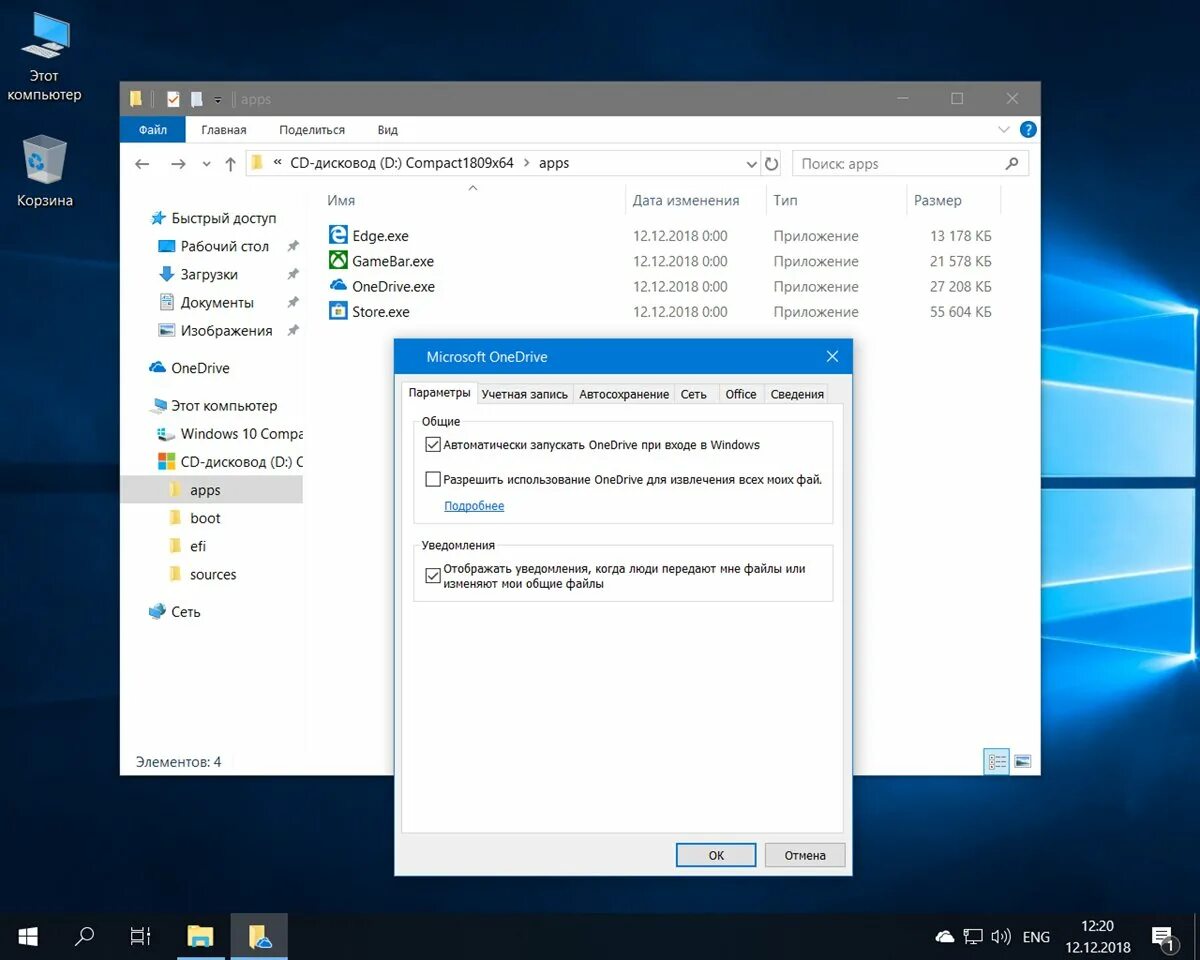
Task: Select the Store.exe file icon
Action: [x=338, y=311]
